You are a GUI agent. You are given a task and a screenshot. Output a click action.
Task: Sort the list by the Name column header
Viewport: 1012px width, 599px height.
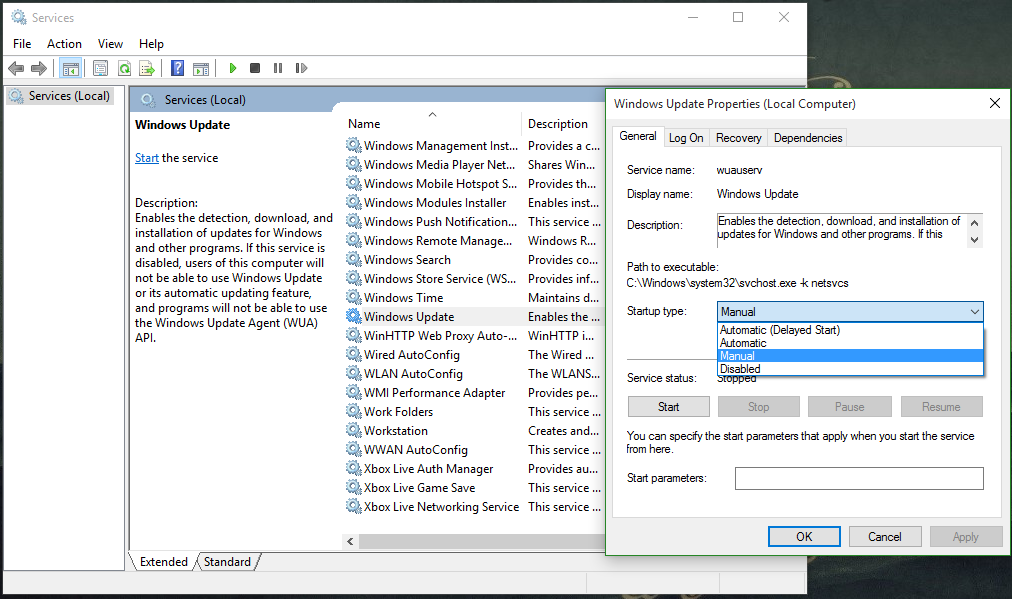point(432,123)
